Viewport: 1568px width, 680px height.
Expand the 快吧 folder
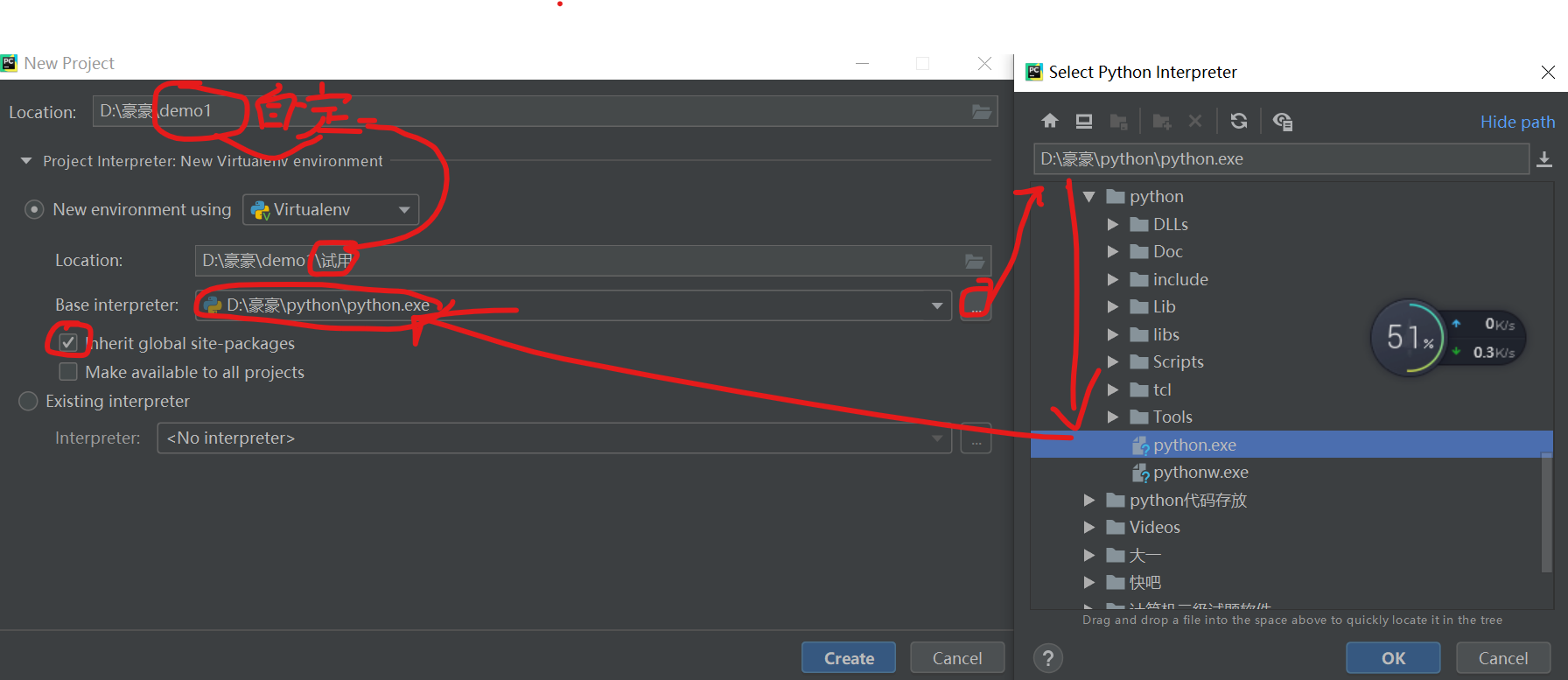[1089, 583]
